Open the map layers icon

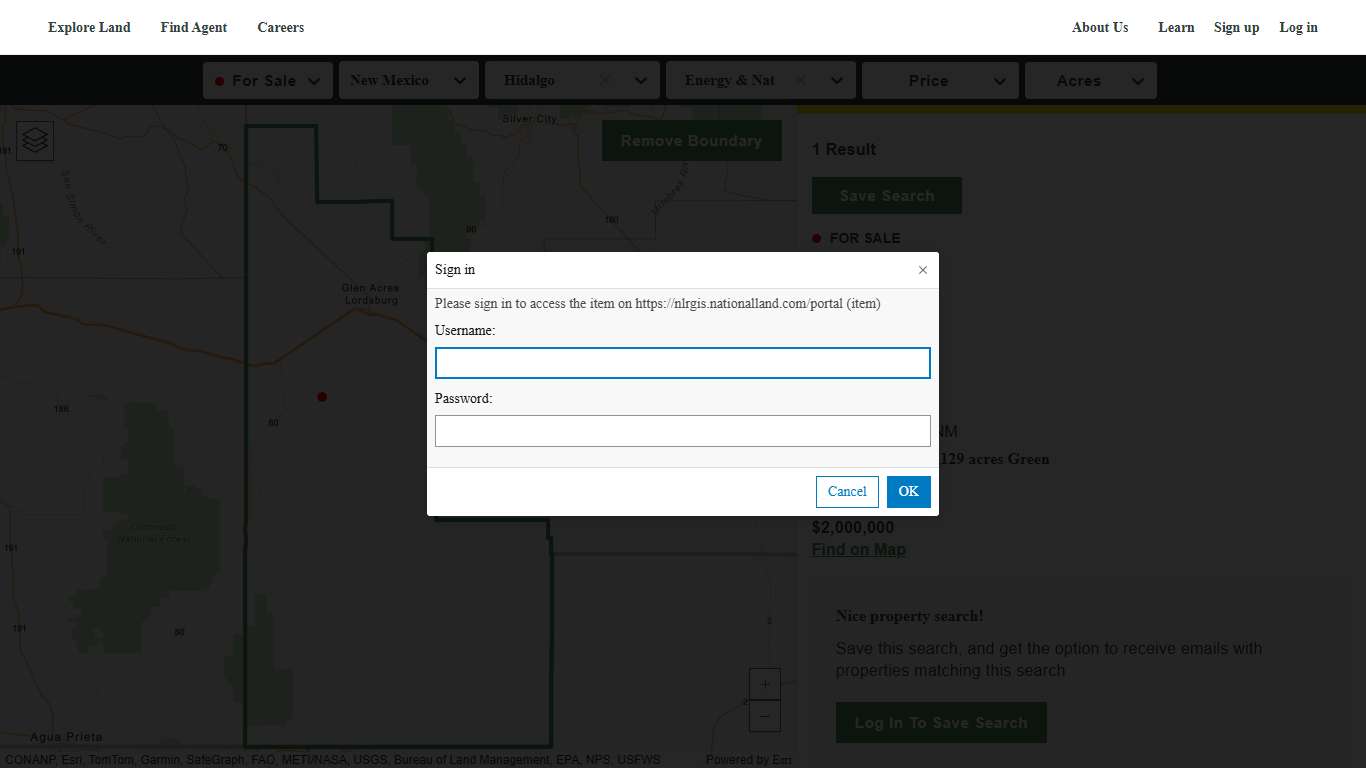35,141
